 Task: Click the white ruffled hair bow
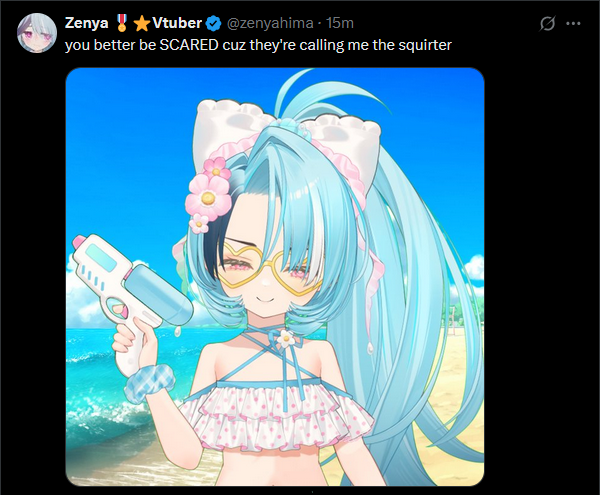[288, 132]
